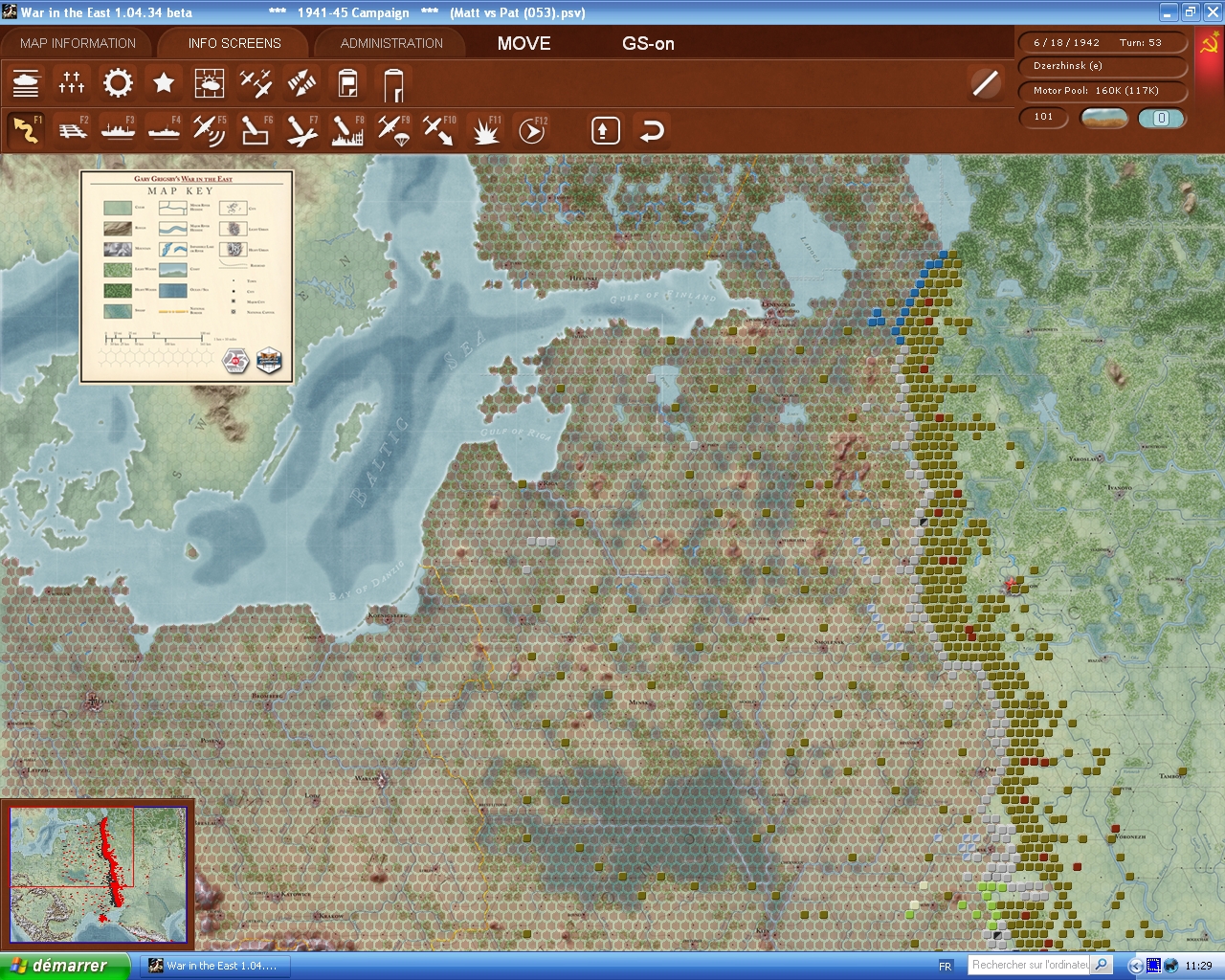The image size is (1225, 980).
Task: Click the terrain weather picture button
Action: (1103, 118)
